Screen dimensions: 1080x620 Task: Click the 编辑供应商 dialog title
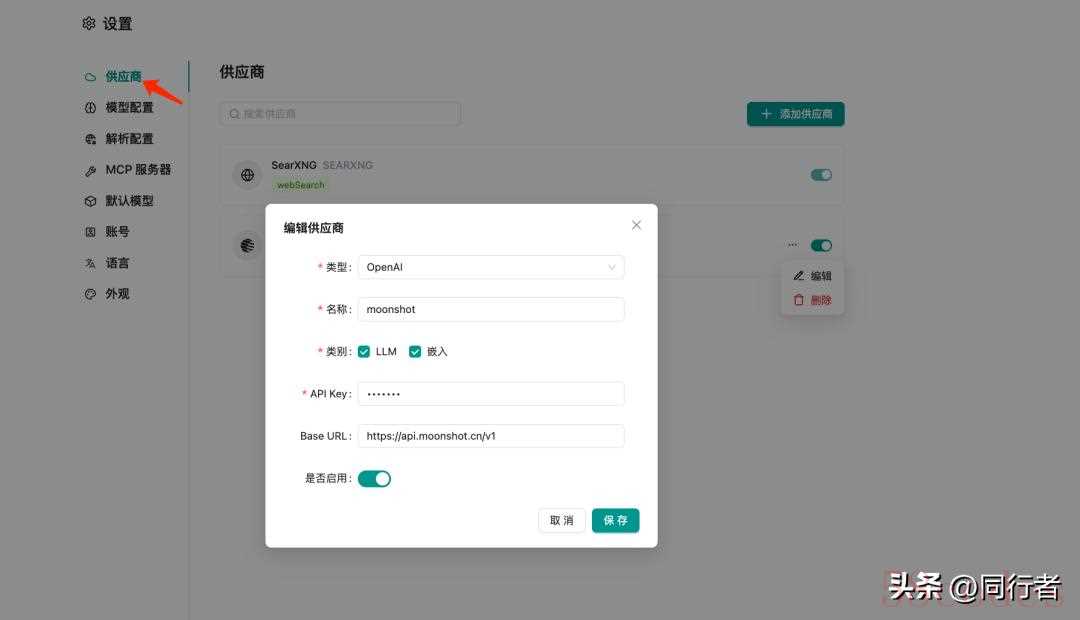[x=313, y=228]
